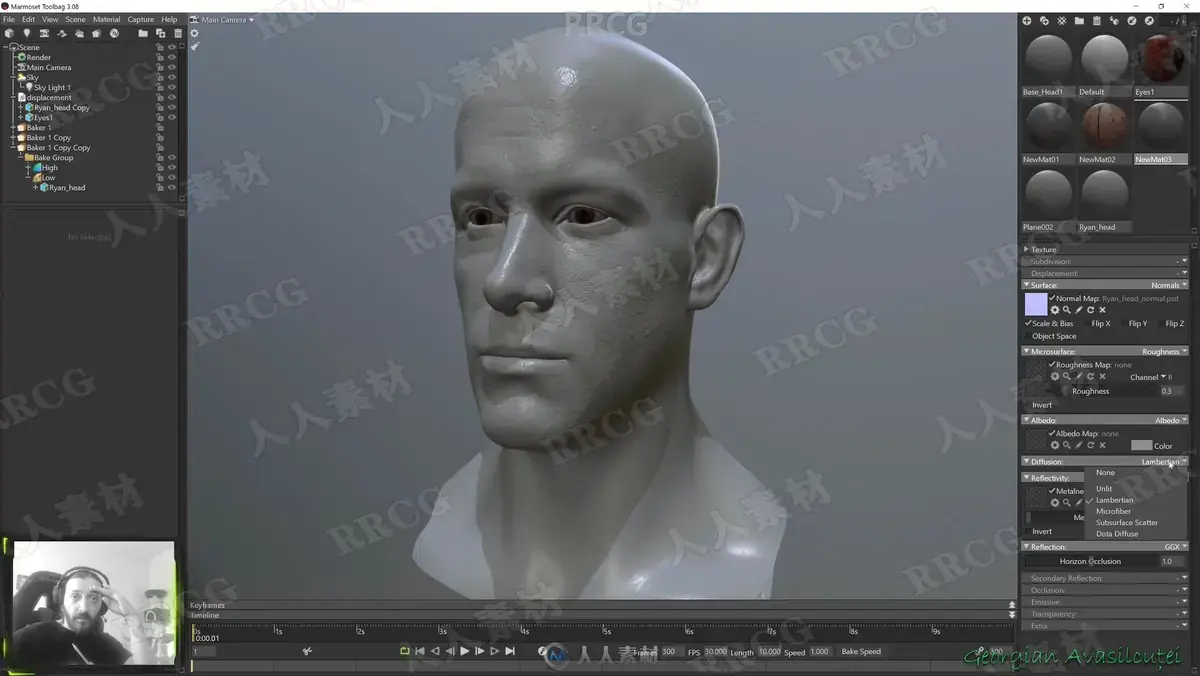Enable the Object Space checkbox
Screen dimensions: 1200x676
[1028, 336]
